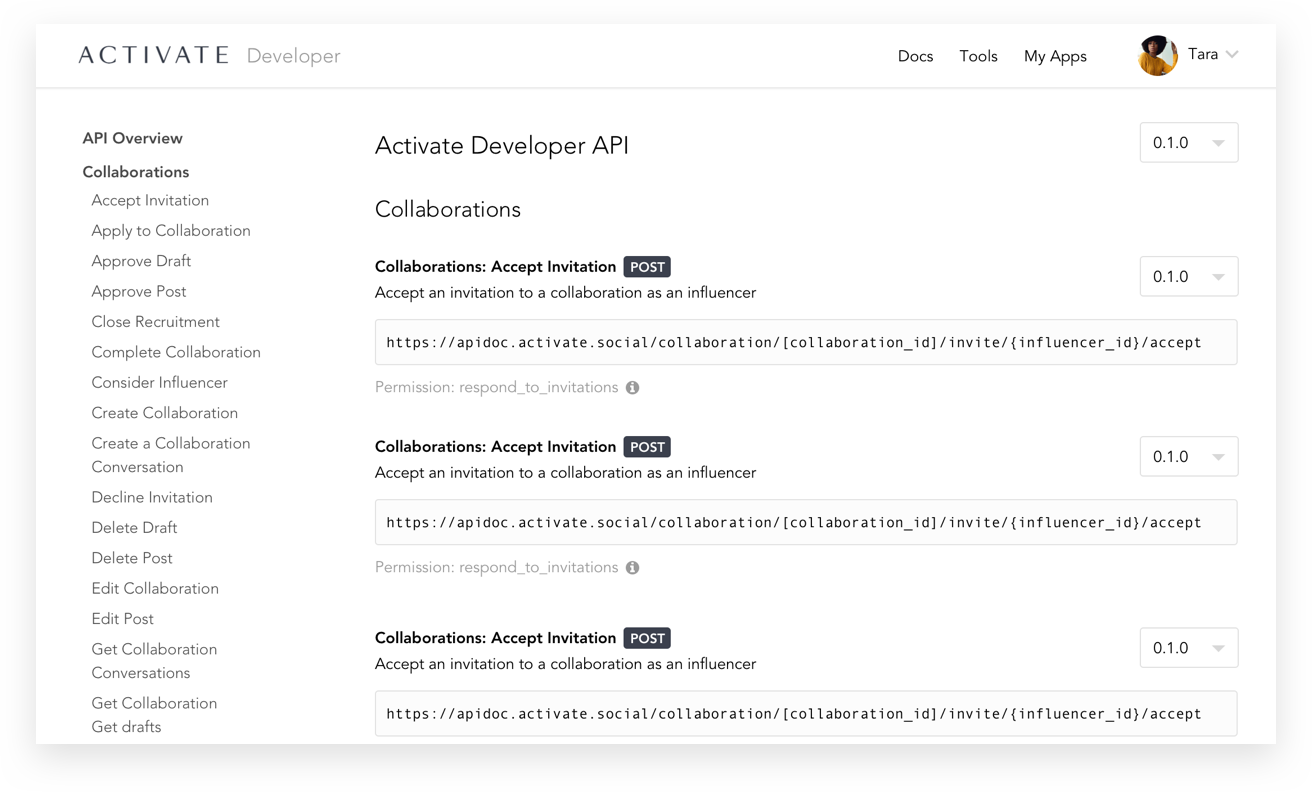
Task: Click the Collaborations main heading
Action: [448, 209]
